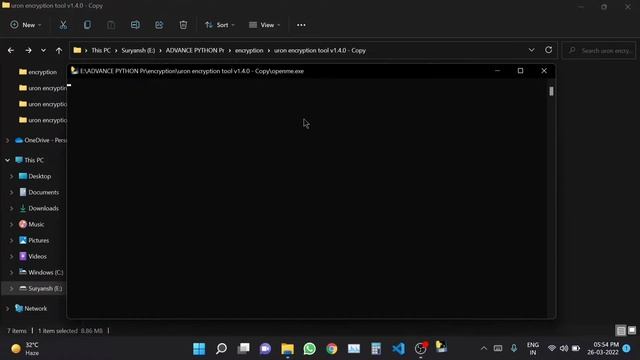Copy the selected file
640x360 pixels.
(87, 25)
